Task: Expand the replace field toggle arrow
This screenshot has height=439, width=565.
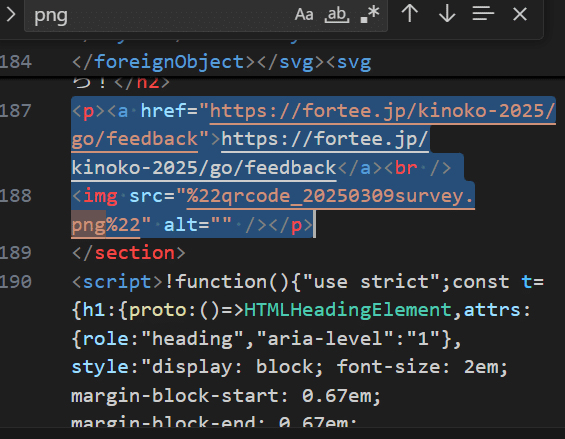Action: 11,15
